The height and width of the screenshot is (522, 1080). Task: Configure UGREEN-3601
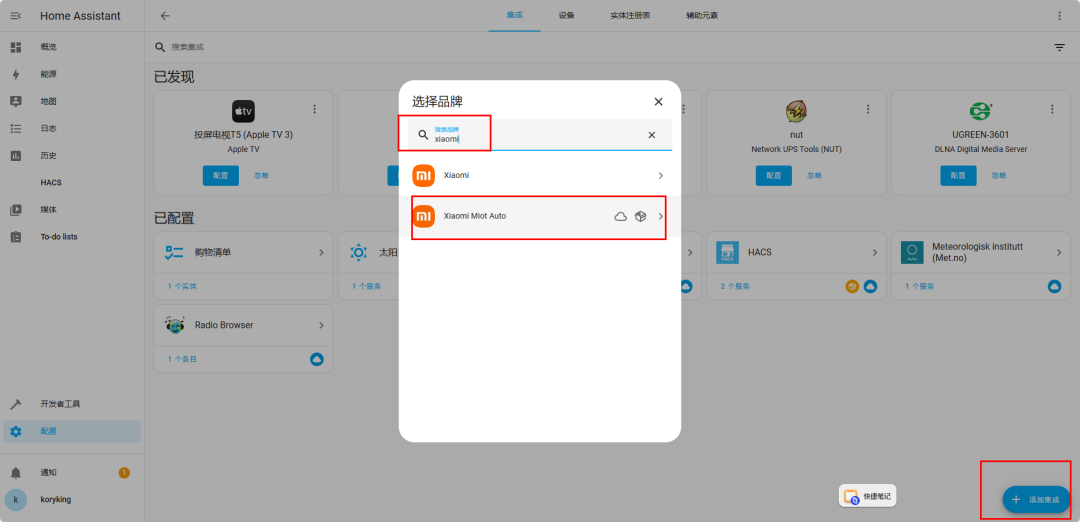pyautogui.click(x=958, y=176)
